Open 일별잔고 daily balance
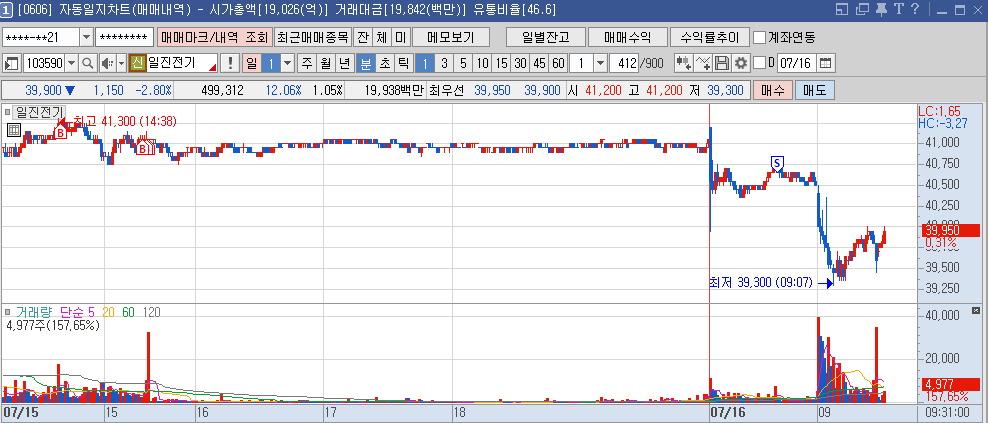The image size is (988, 423). pyautogui.click(x=546, y=37)
